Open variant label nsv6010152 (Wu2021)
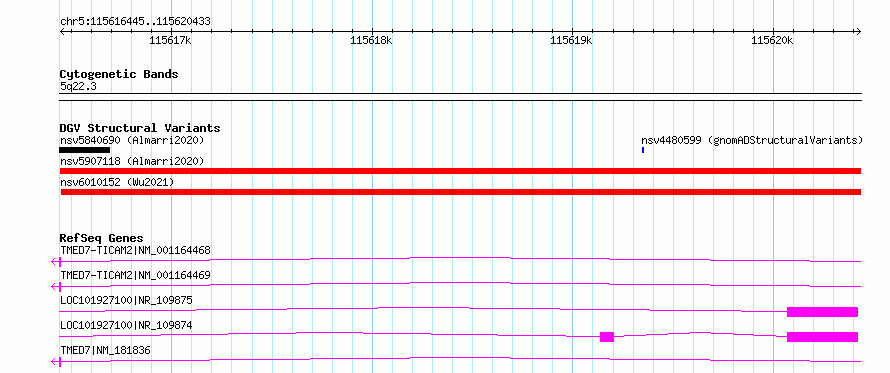890x373 pixels. click(117, 182)
